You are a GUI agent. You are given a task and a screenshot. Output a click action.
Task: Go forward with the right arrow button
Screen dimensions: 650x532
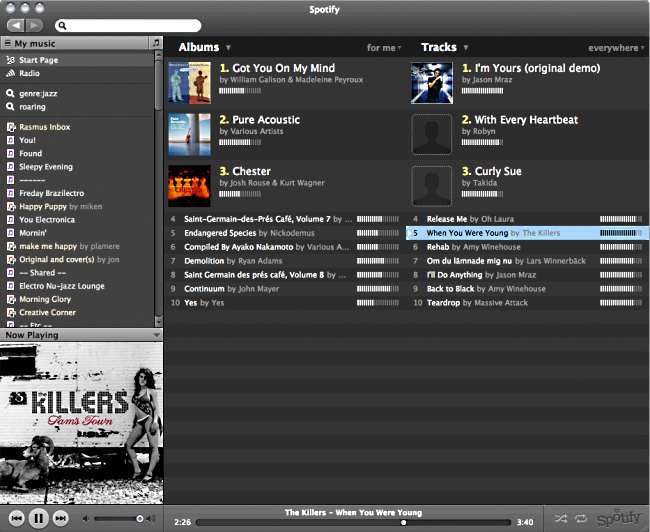tap(34, 26)
